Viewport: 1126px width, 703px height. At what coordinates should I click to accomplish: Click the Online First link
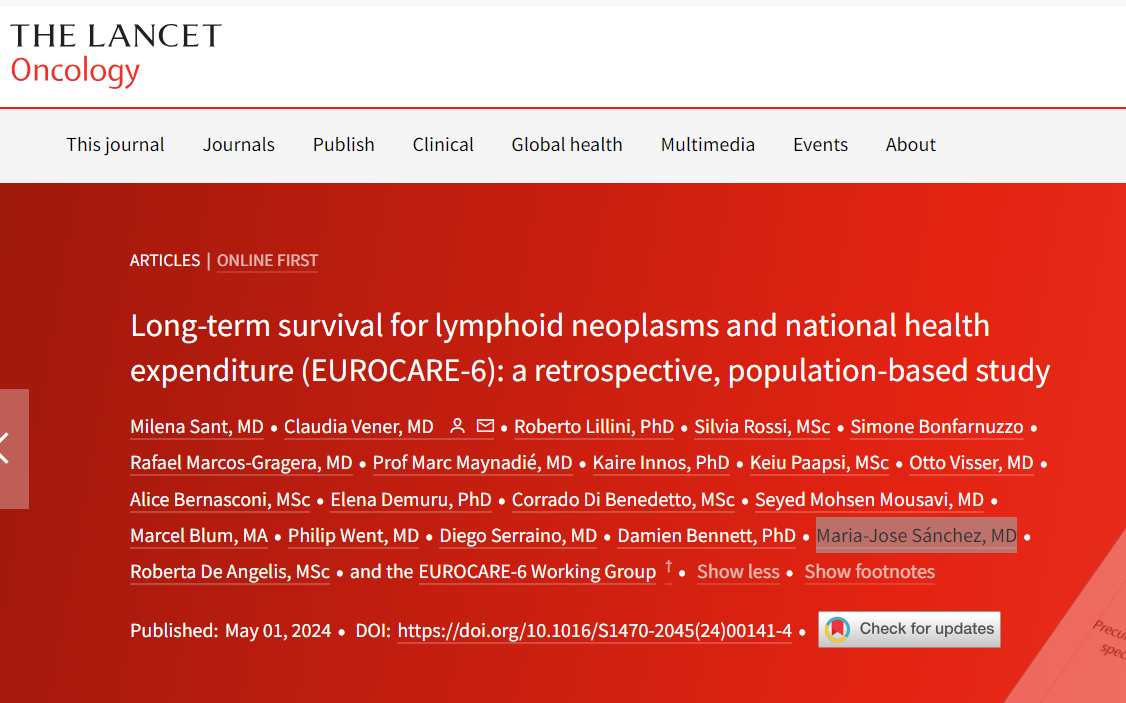click(x=267, y=260)
